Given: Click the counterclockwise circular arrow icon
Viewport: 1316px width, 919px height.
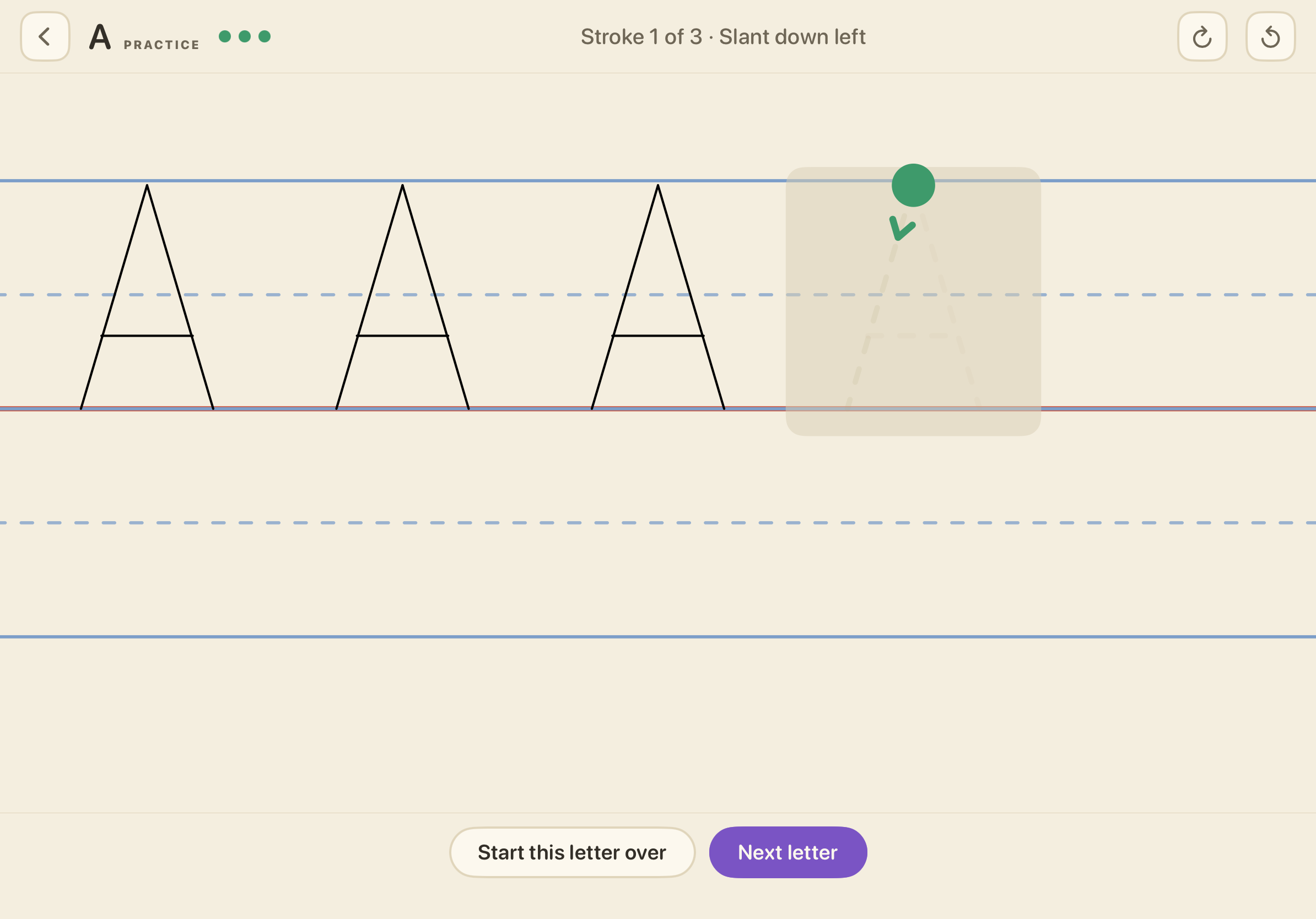Looking at the screenshot, I should pos(1270,37).
